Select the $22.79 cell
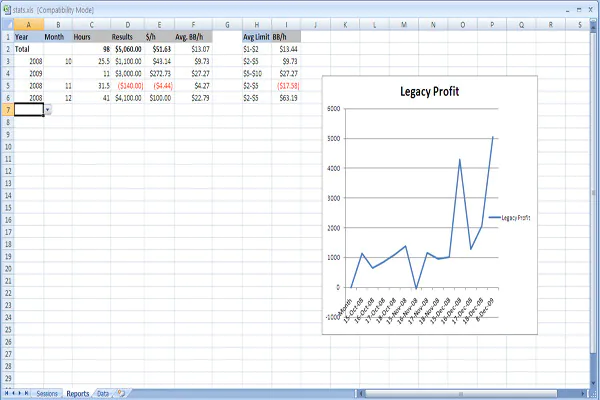Screen dimensions: 600x400 click(193, 98)
